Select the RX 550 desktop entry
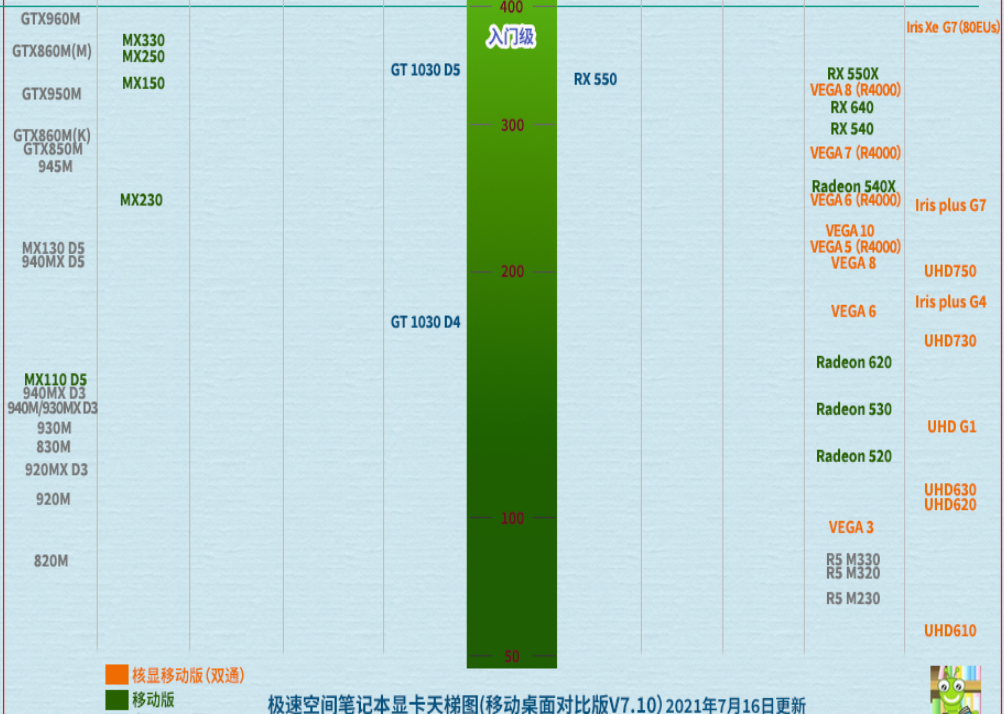This screenshot has width=1004, height=714. [595, 79]
